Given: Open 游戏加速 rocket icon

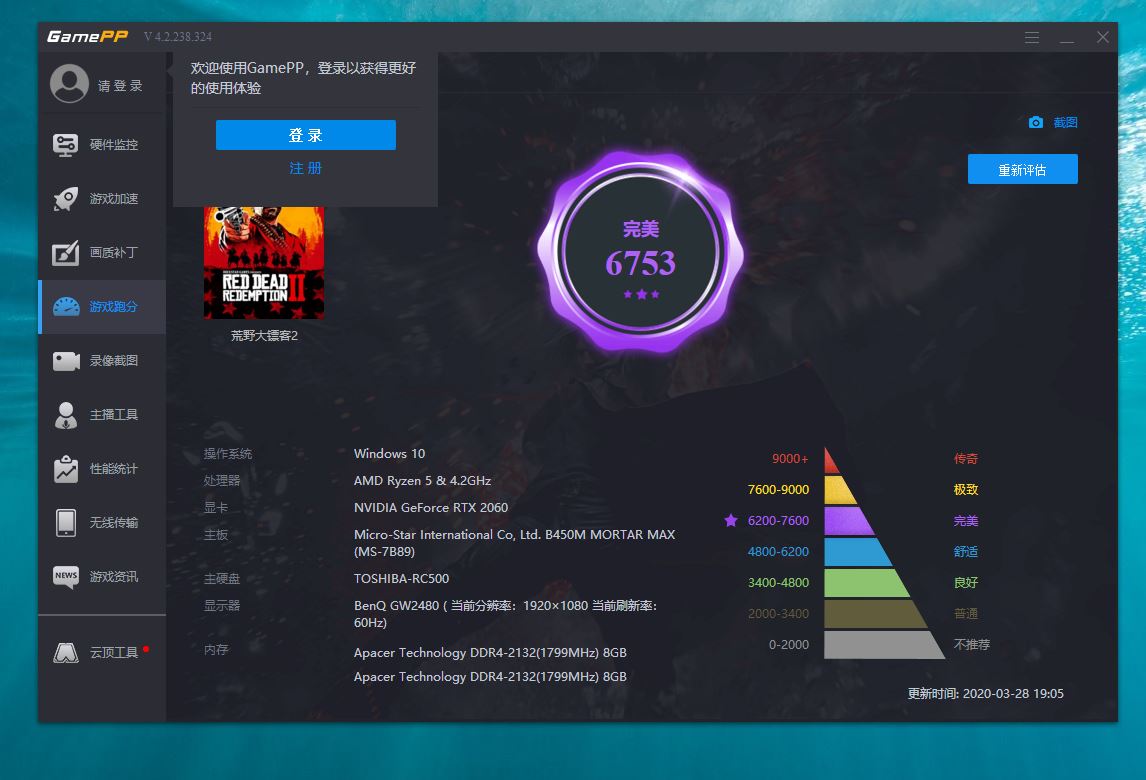Looking at the screenshot, I should coord(66,199).
